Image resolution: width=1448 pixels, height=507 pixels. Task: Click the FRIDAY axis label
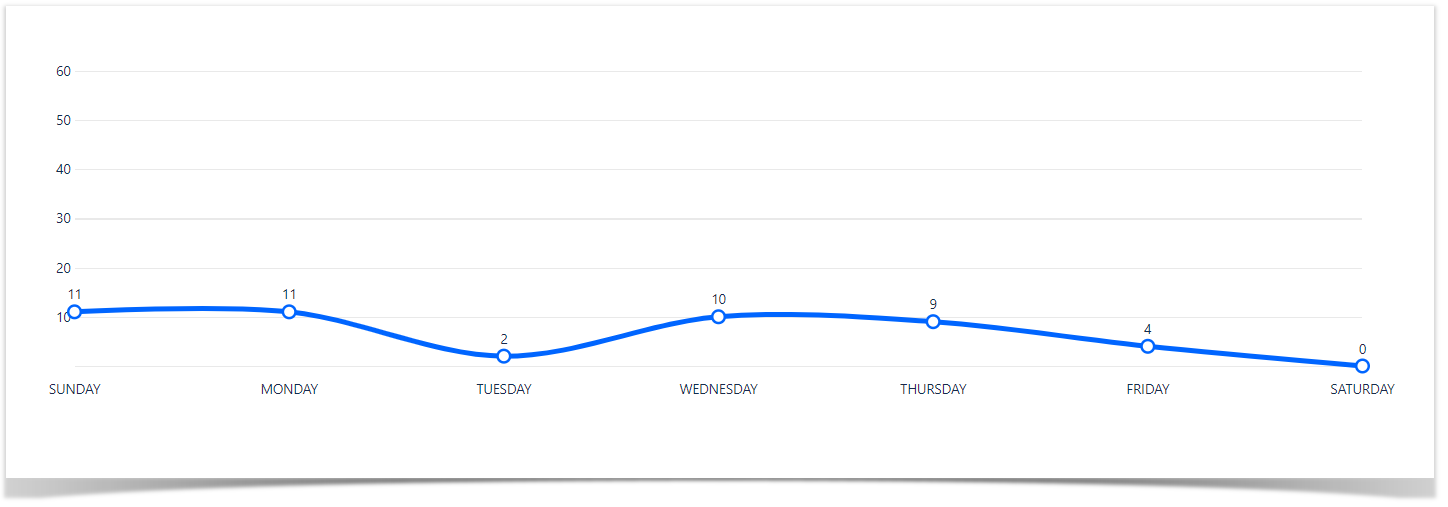(1148, 389)
